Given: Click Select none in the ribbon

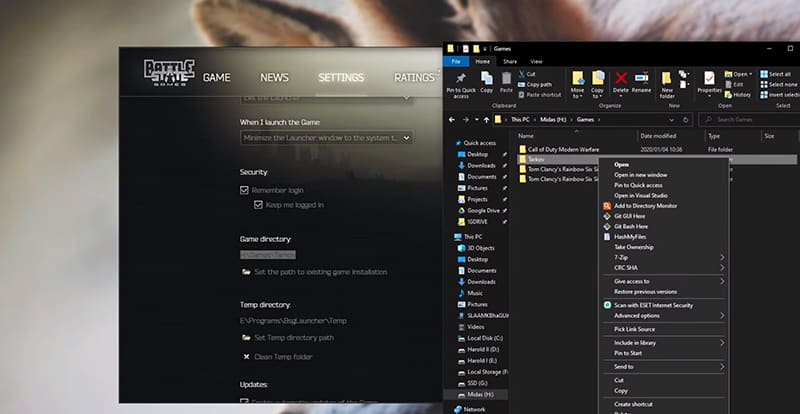Looking at the screenshot, I should (779, 84).
